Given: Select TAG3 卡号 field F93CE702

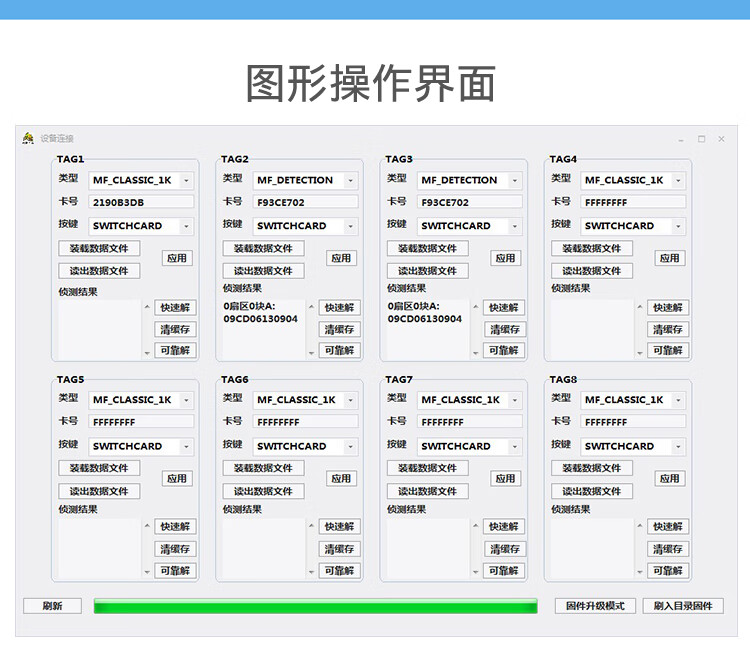Looking at the screenshot, I should click(x=469, y=202).
